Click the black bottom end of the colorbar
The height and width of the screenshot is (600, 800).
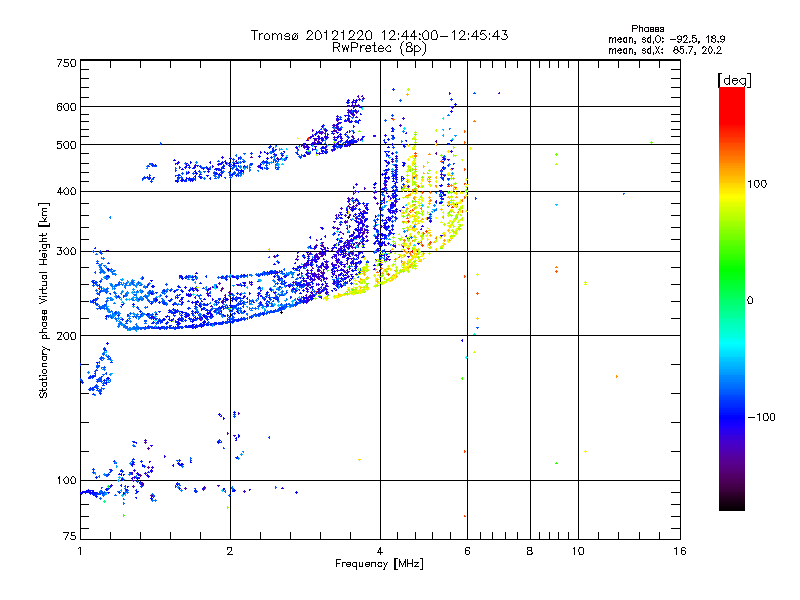(x=732, y=503)
